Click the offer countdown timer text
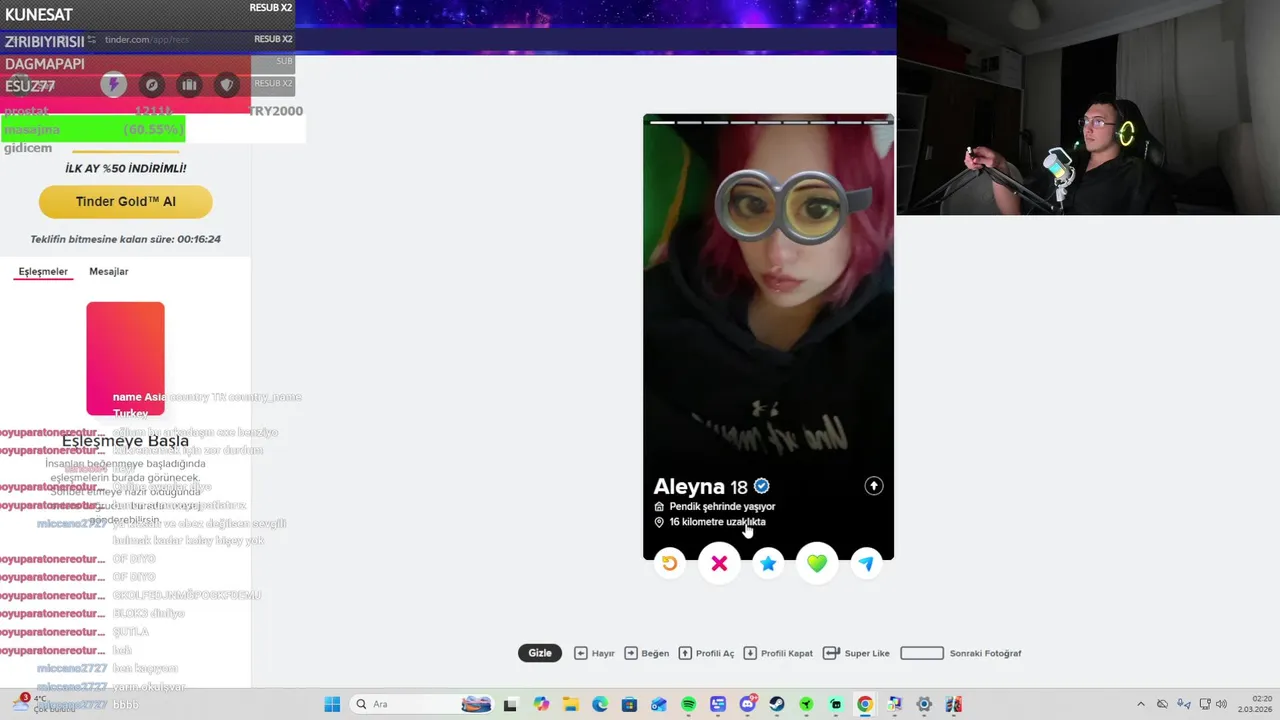The image size is (1280, 720). tap(125, 239)
